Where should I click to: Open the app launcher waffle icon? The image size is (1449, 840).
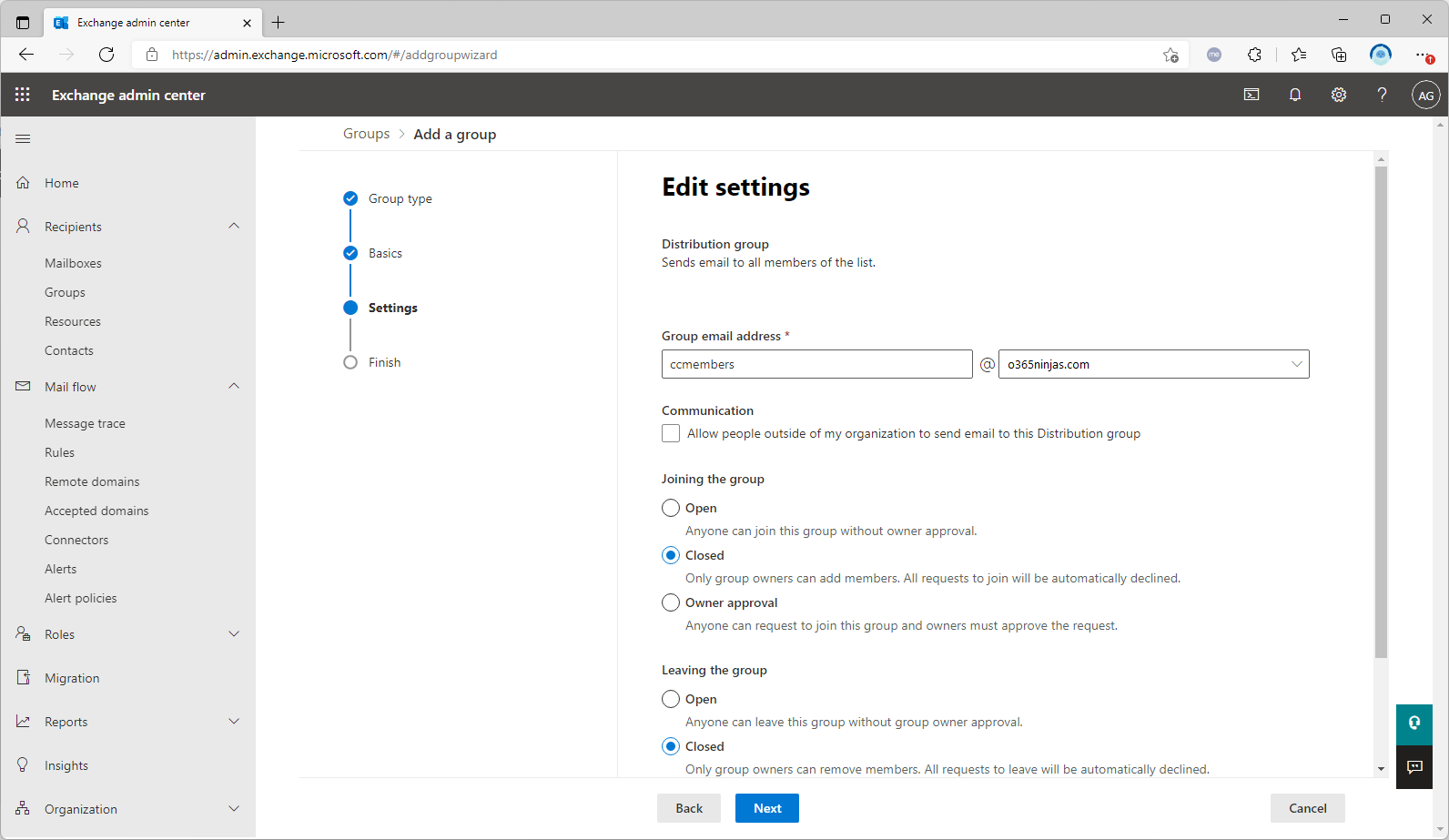click(23, 95)
